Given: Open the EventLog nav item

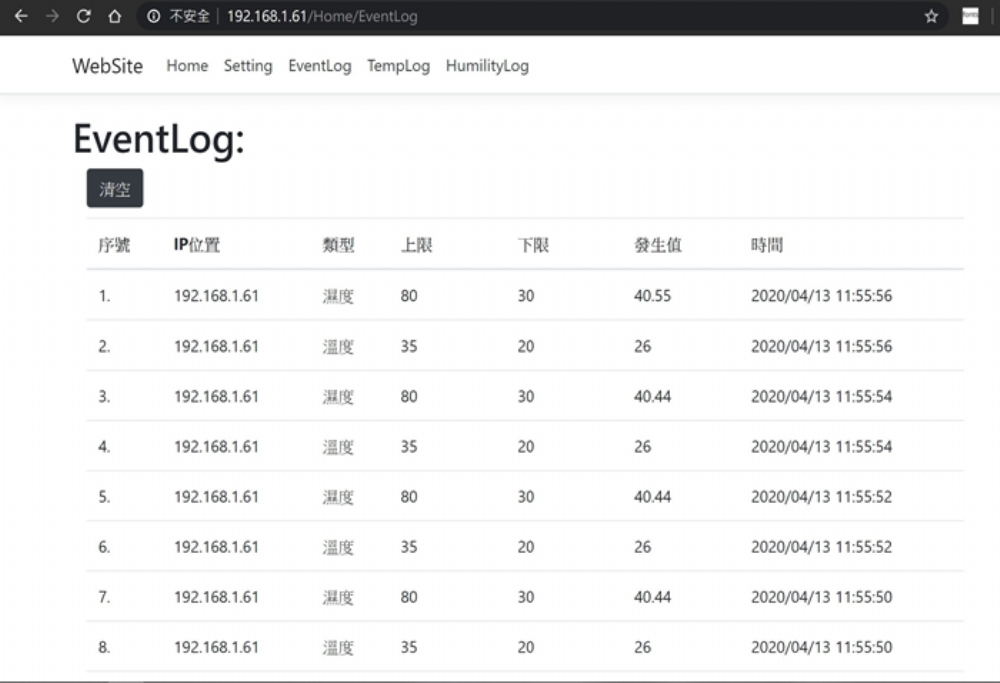Looking at the screenshot, I should 320,66.
